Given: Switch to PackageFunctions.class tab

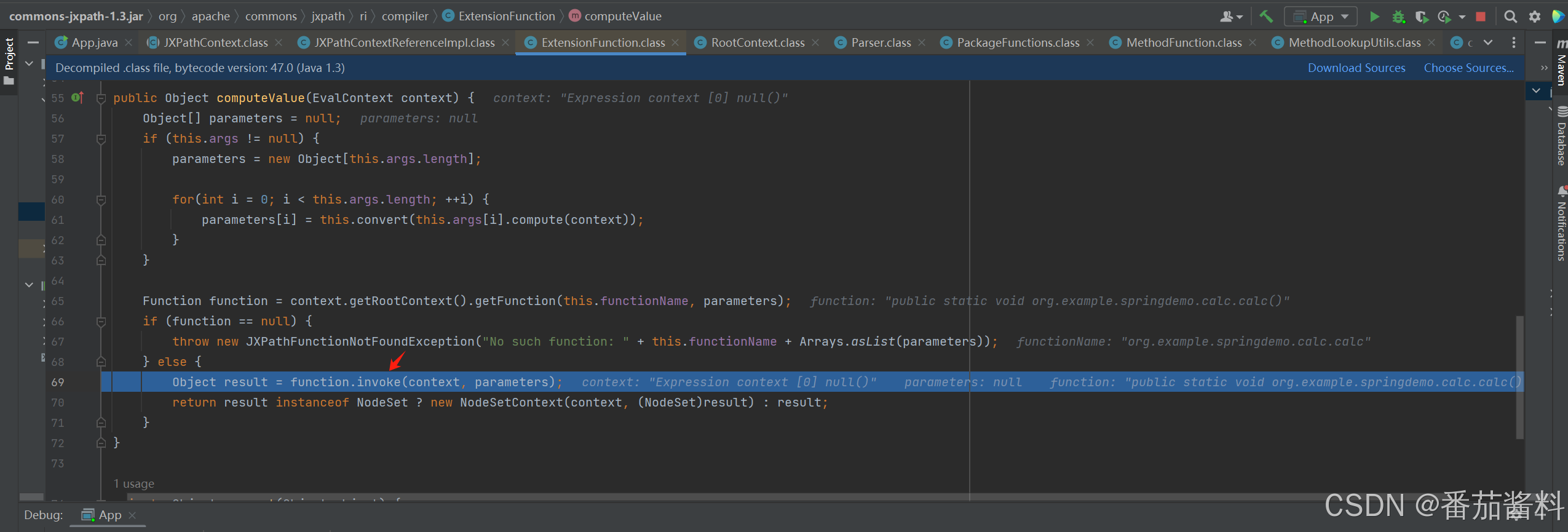Looking at the screenshot, I should tap(1018, 42).
